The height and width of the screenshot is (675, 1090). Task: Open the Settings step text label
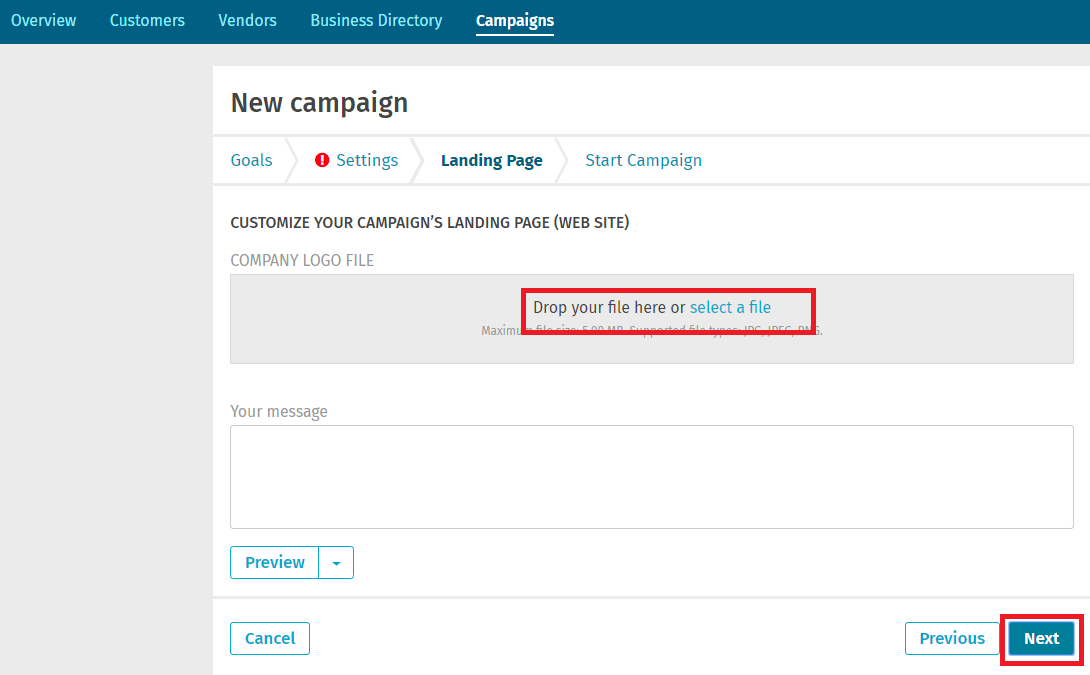[x=367, y=160]
